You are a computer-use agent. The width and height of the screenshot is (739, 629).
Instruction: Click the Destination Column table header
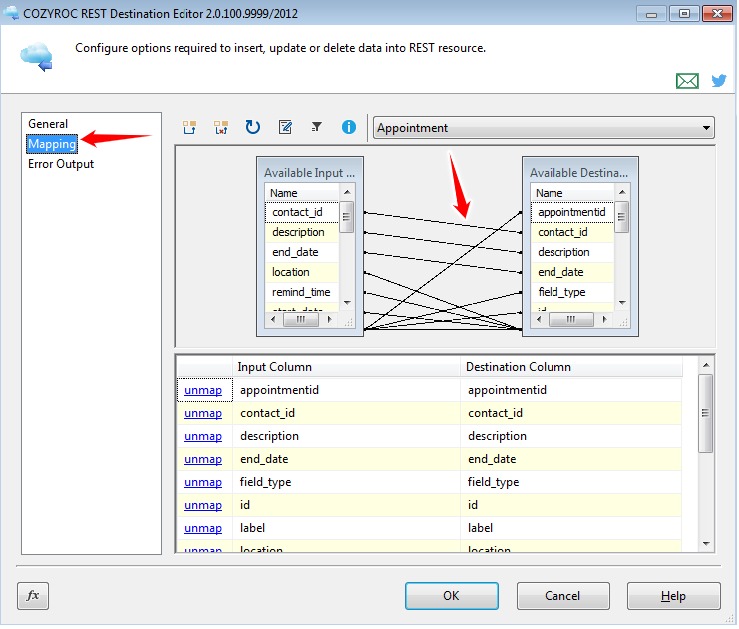pyautogui.click(x=571, y=368)
